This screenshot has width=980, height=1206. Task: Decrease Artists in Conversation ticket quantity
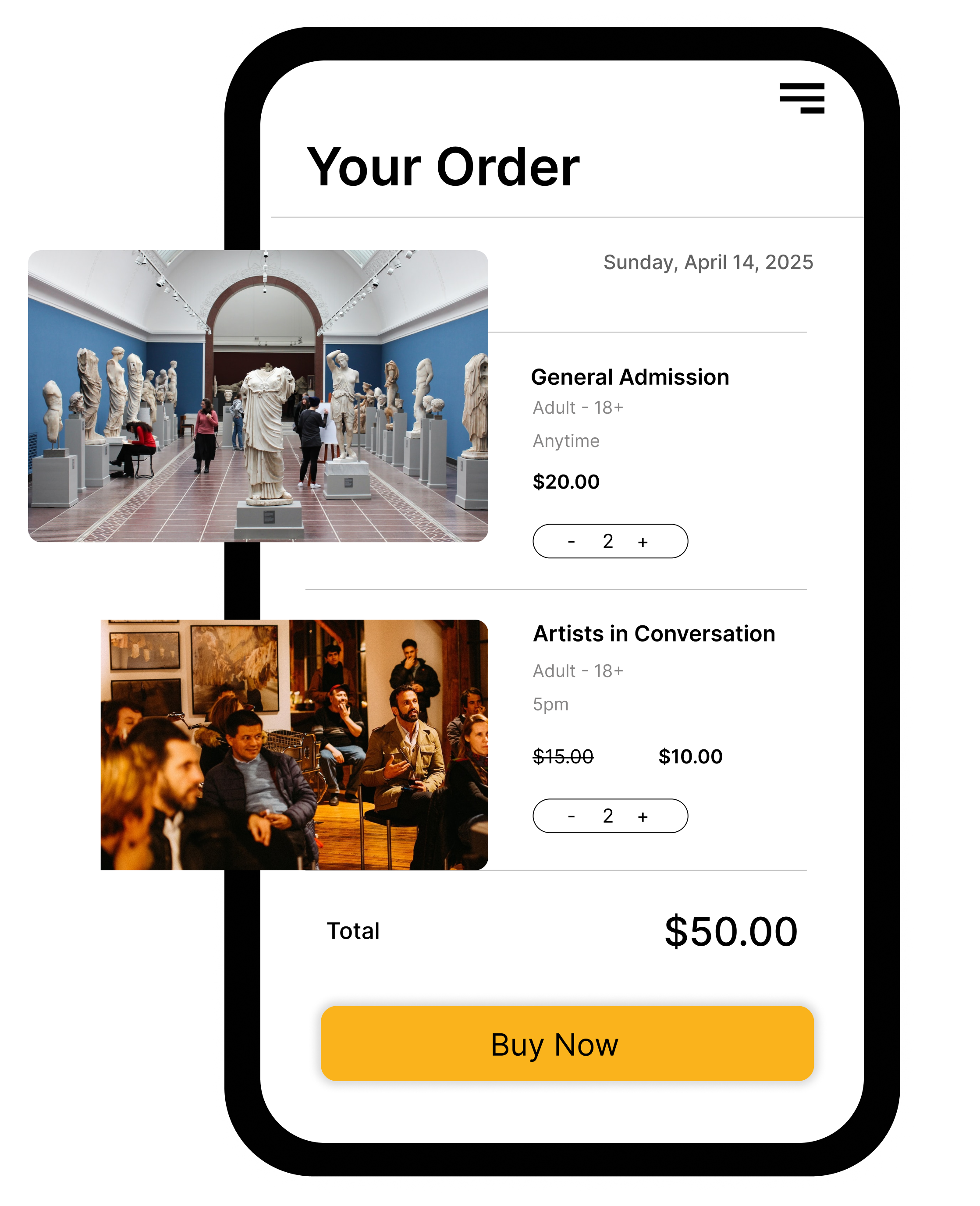(x=571, y=816)
